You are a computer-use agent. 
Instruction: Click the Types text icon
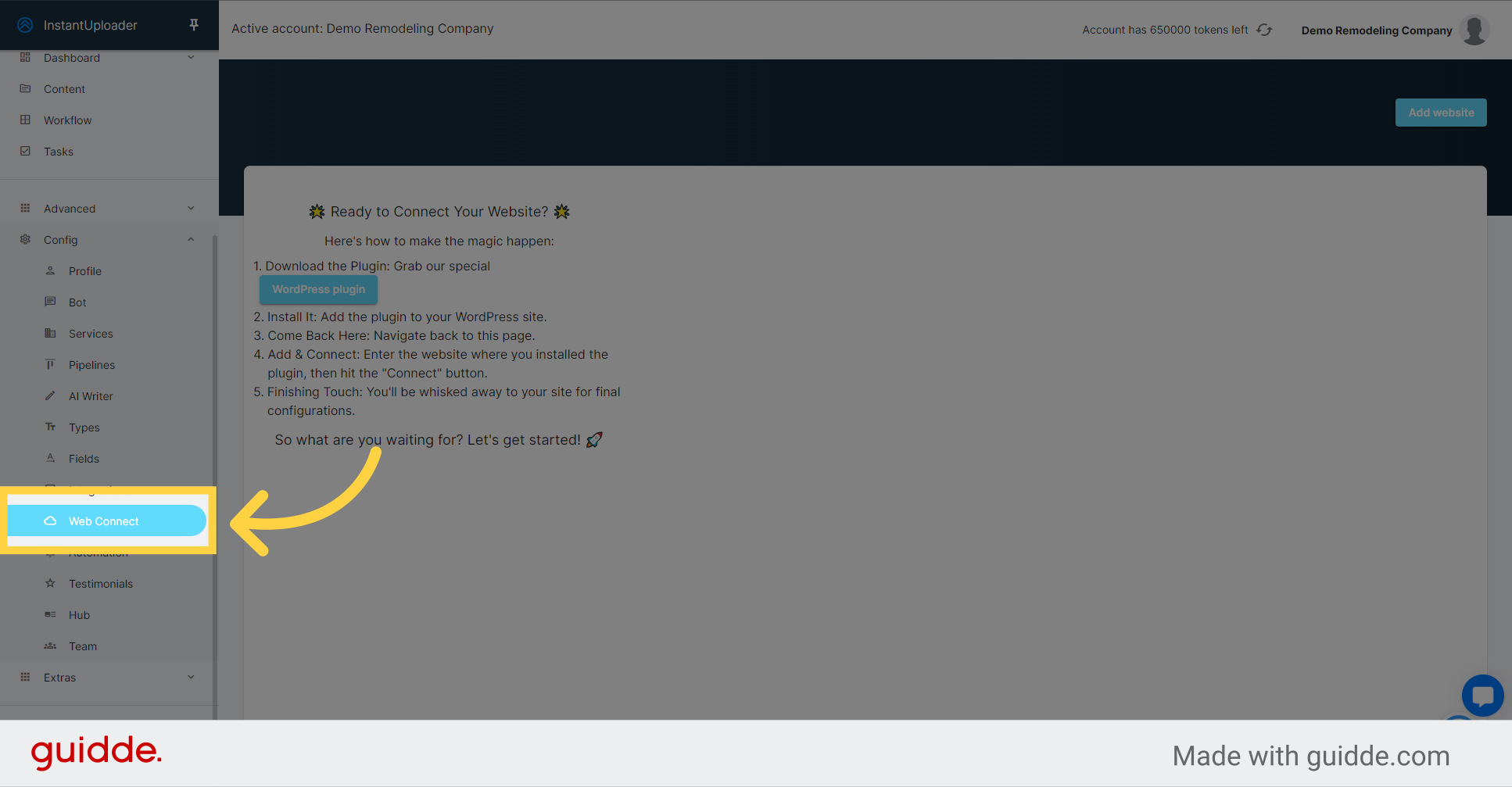tap(50, 427)
